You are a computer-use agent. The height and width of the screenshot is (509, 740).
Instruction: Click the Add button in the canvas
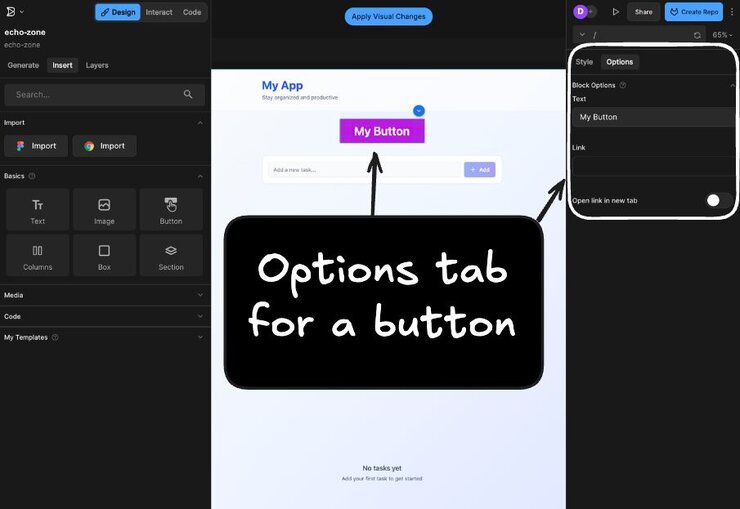[479, 170]
